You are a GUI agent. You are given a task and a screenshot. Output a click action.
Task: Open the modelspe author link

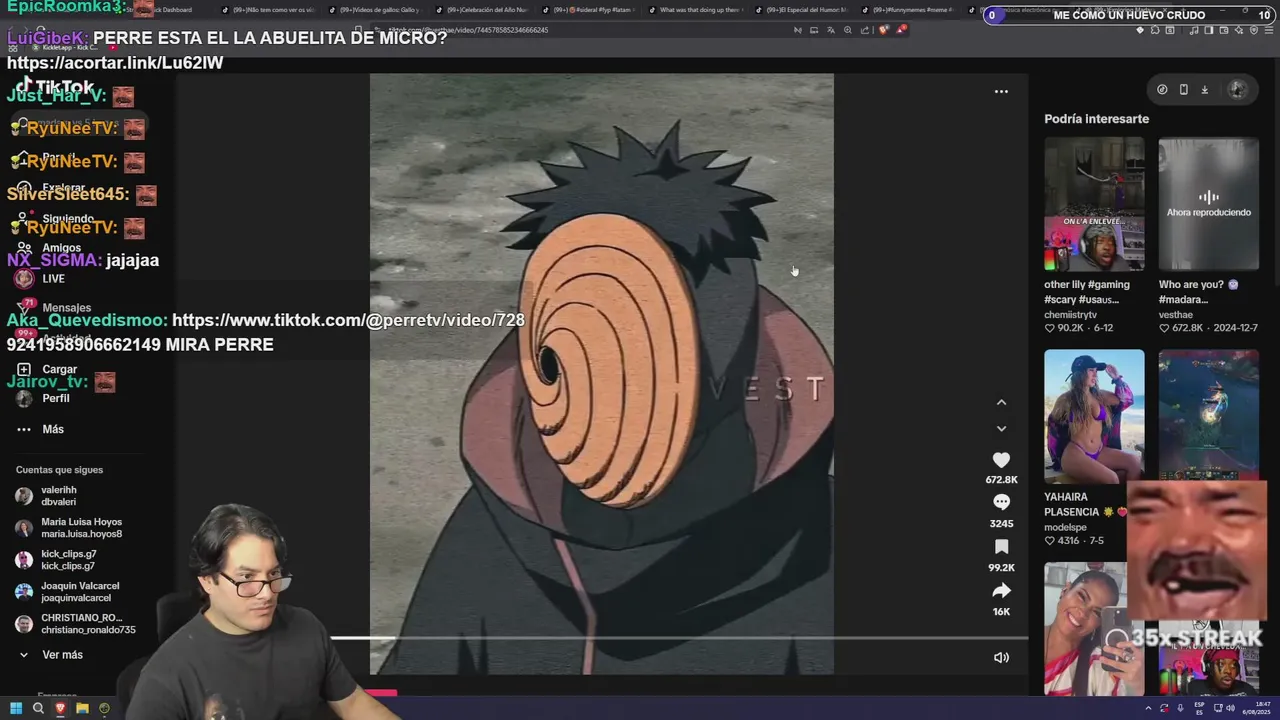[x=1065, y=527]
